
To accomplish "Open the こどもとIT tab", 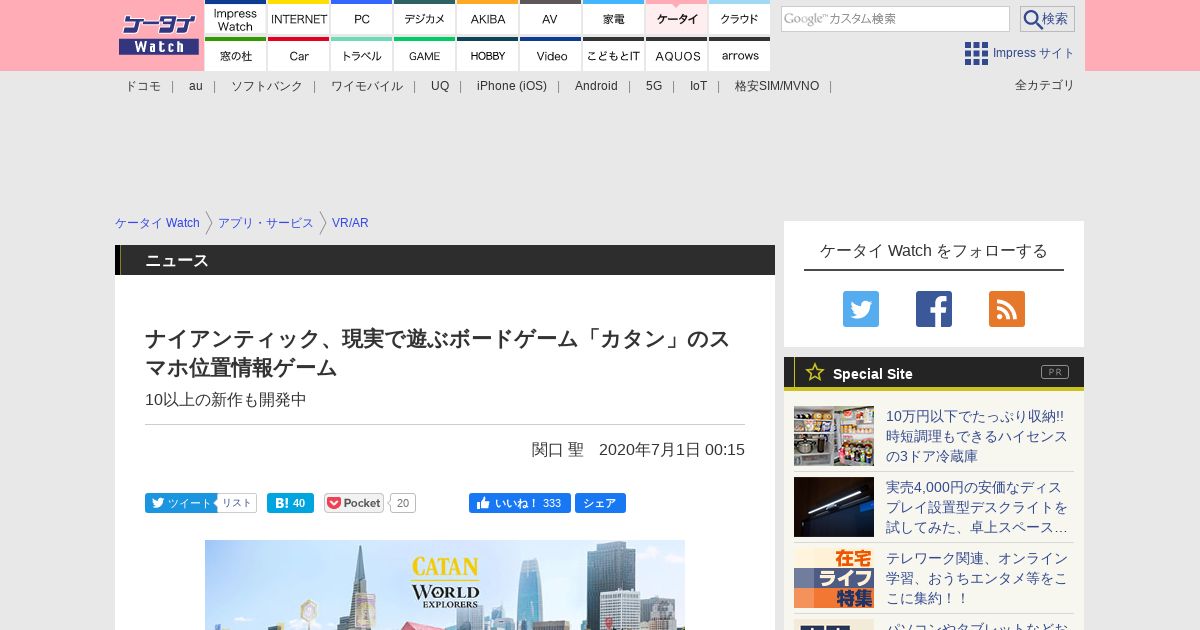I will (614, 55).
